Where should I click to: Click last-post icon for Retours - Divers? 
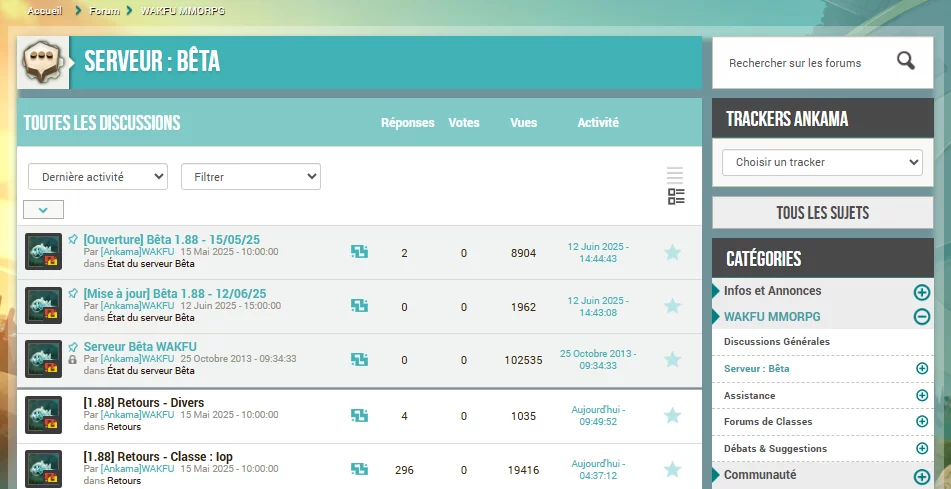359,416
